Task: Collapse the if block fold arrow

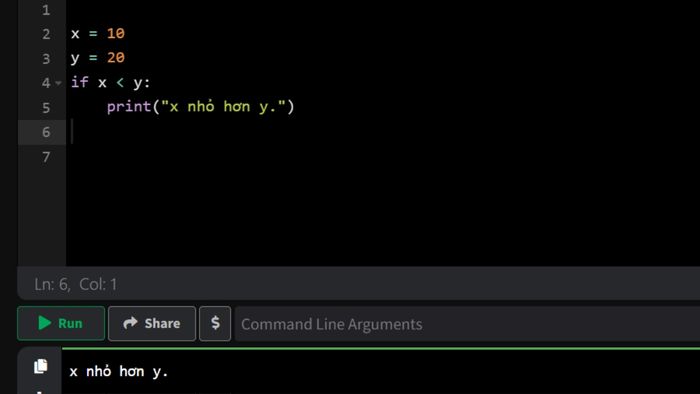Action: [58, 83]
